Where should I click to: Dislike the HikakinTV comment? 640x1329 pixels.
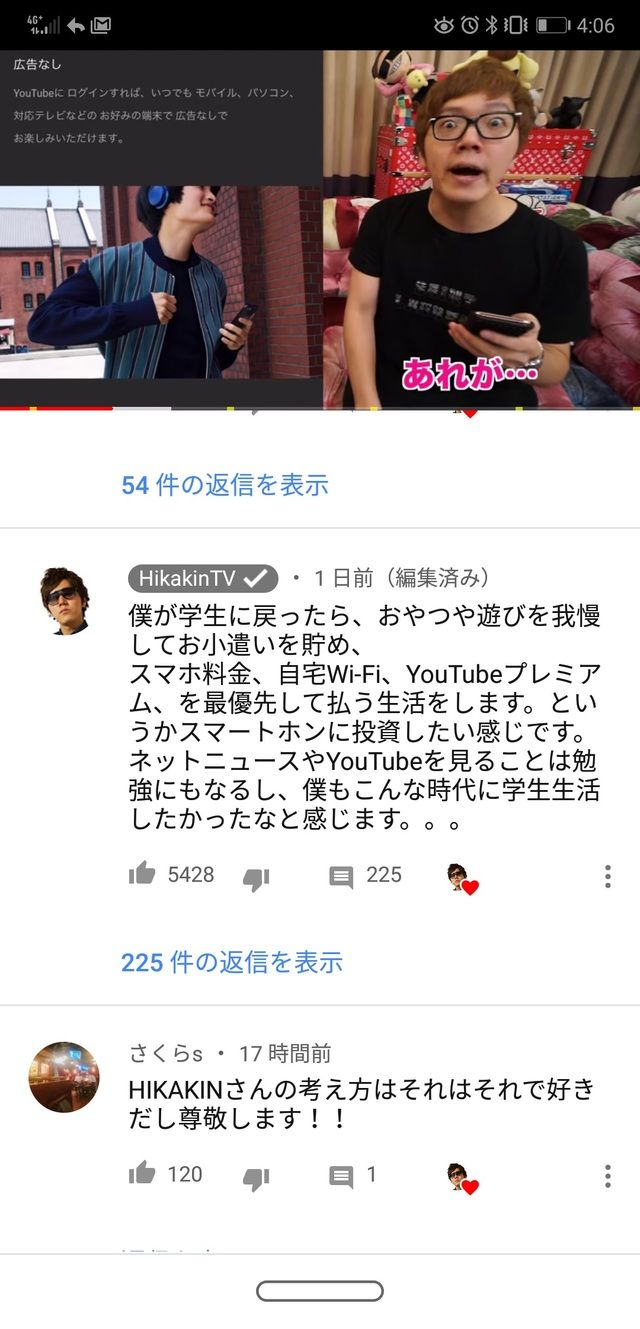pyautogui.click(x=256, y=880)
